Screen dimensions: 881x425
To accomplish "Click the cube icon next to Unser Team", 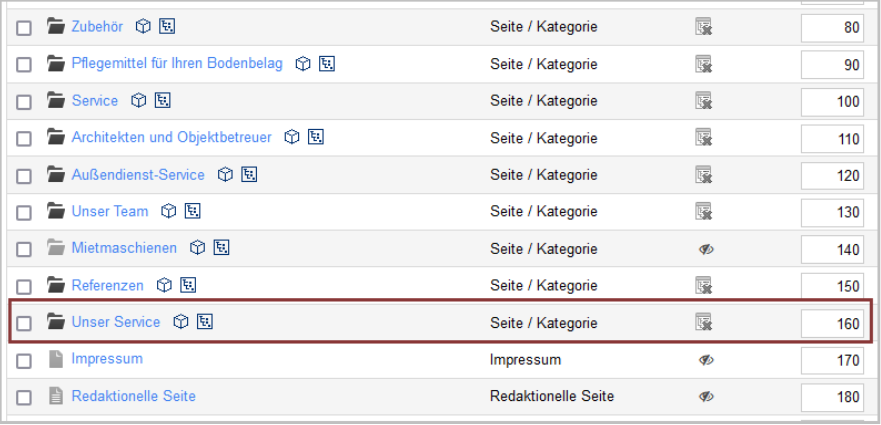I will click(x=169, y=211).
